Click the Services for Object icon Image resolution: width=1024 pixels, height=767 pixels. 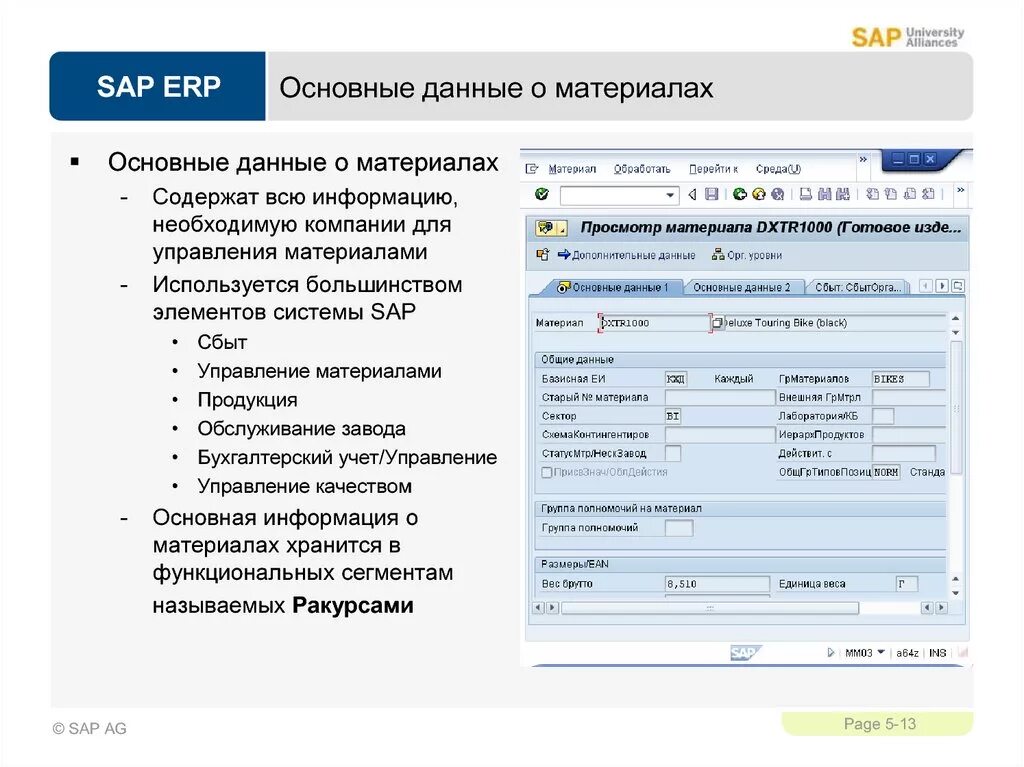(545, 228)
